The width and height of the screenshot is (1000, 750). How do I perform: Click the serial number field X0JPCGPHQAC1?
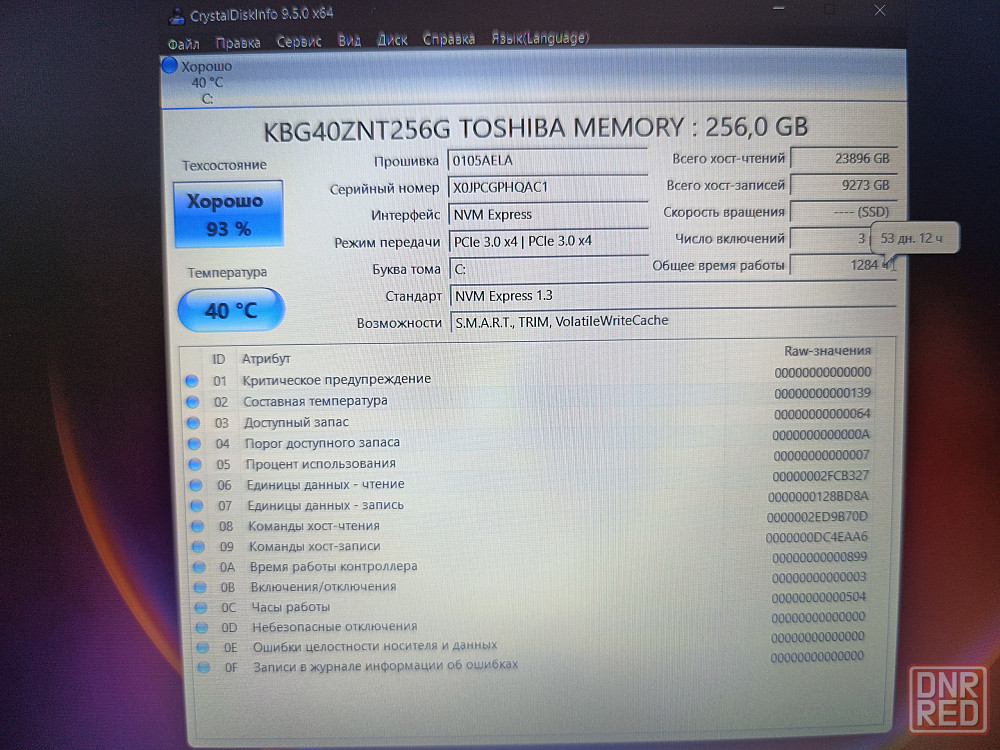(548, 188)
